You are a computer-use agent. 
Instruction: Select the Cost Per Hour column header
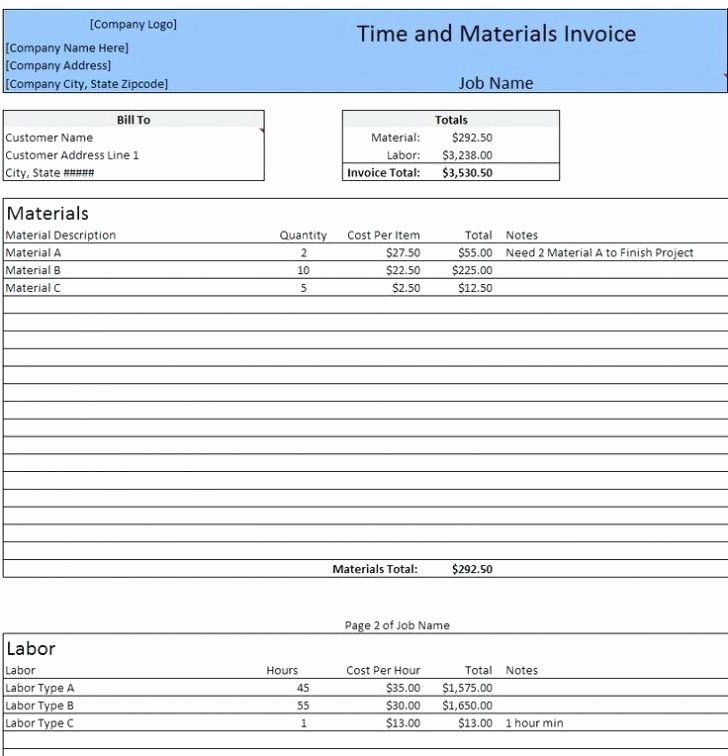pos(383,670)
